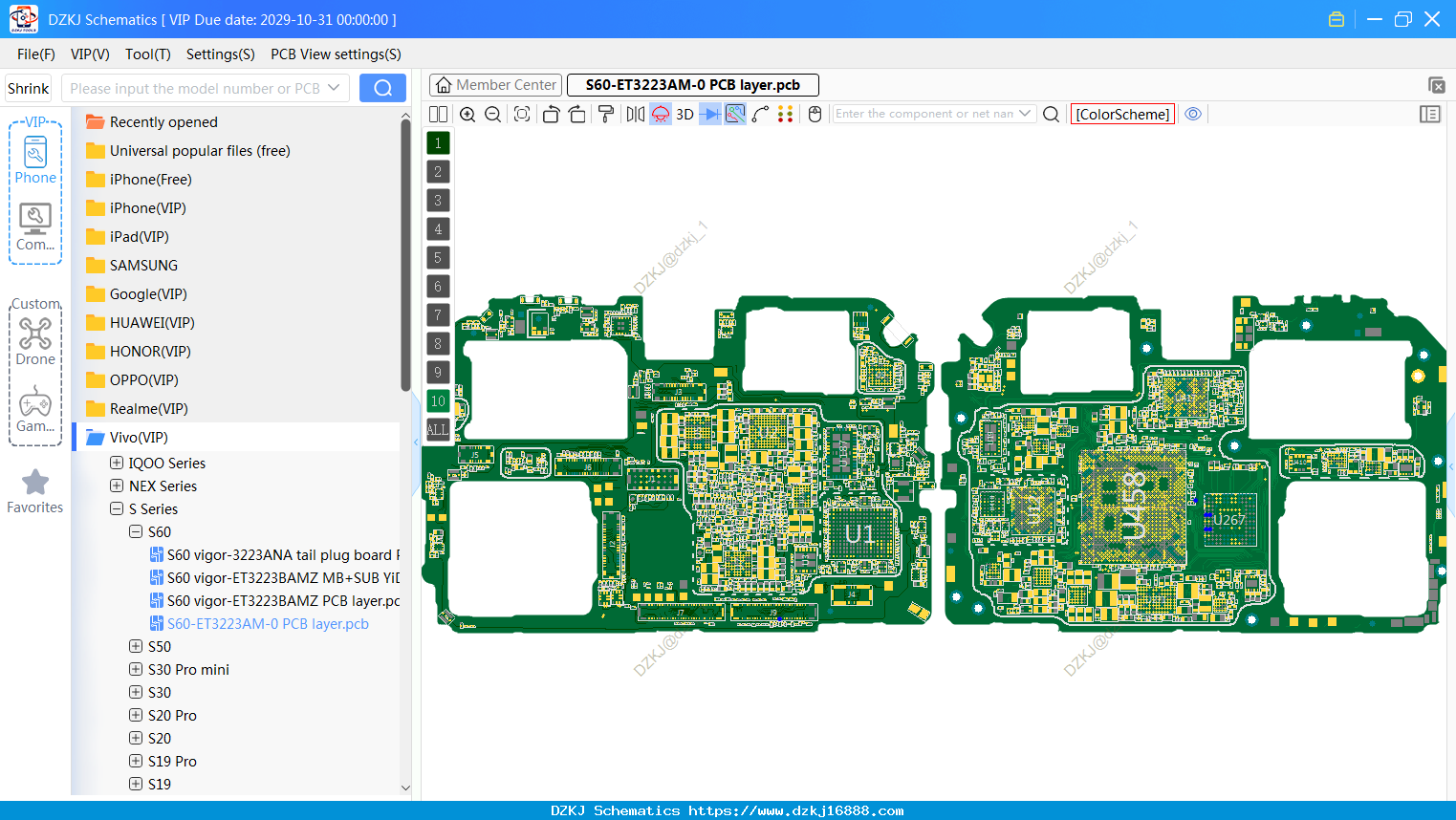The height and width of the screenshot is (820, 1456).
Task: Open S60 vigor-3223ANA tail plug board file
Action: point(274,554)
